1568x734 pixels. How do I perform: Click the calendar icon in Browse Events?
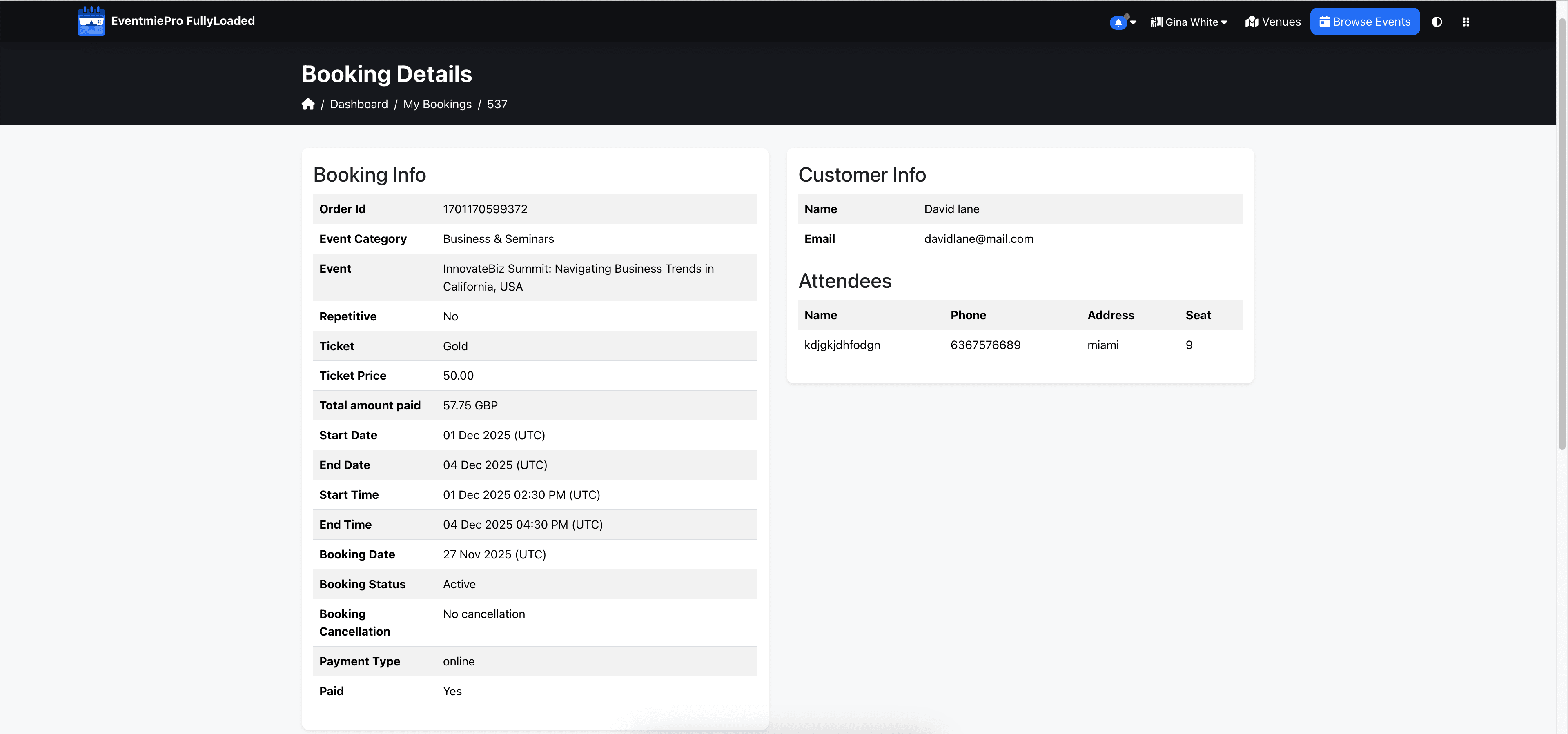(x=1325, y=22)
